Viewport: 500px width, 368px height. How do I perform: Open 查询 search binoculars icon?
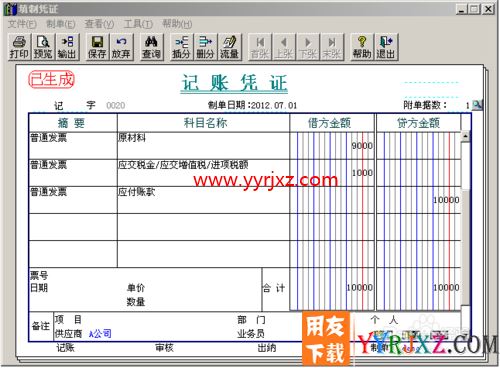(152, 47)
